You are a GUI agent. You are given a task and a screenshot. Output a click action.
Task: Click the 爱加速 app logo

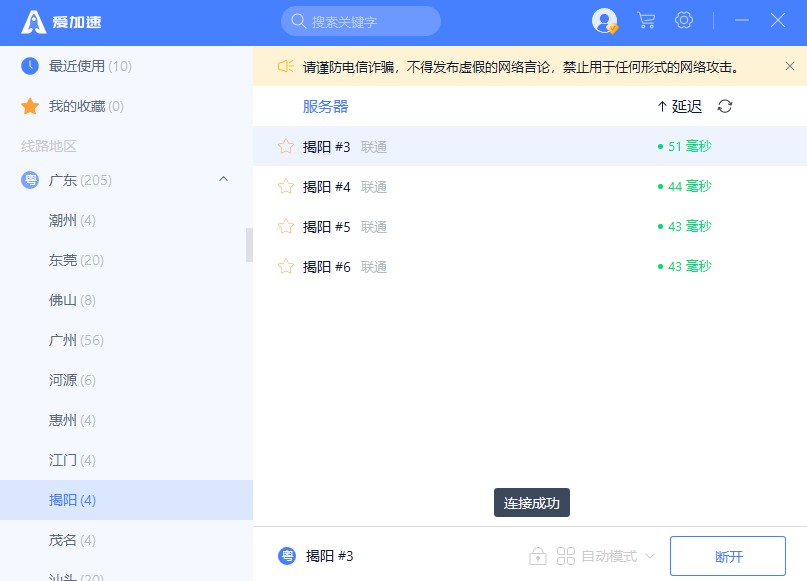point(61,22)
